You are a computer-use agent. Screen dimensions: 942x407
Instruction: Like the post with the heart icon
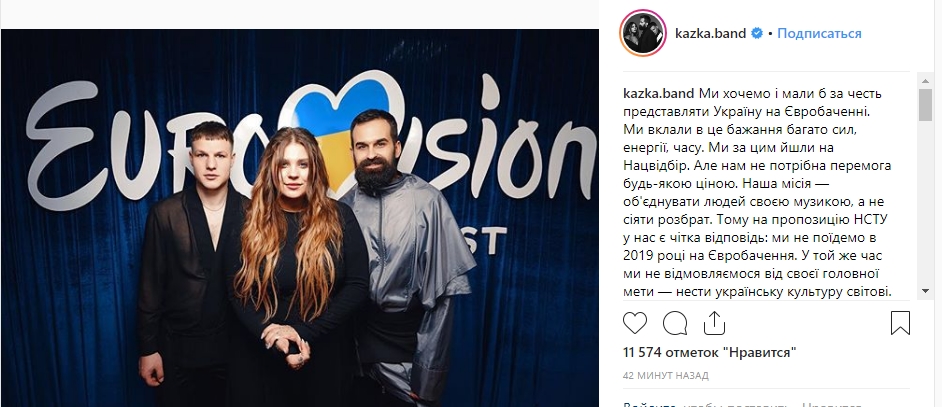pyautogui.click(x=634, y=323)
